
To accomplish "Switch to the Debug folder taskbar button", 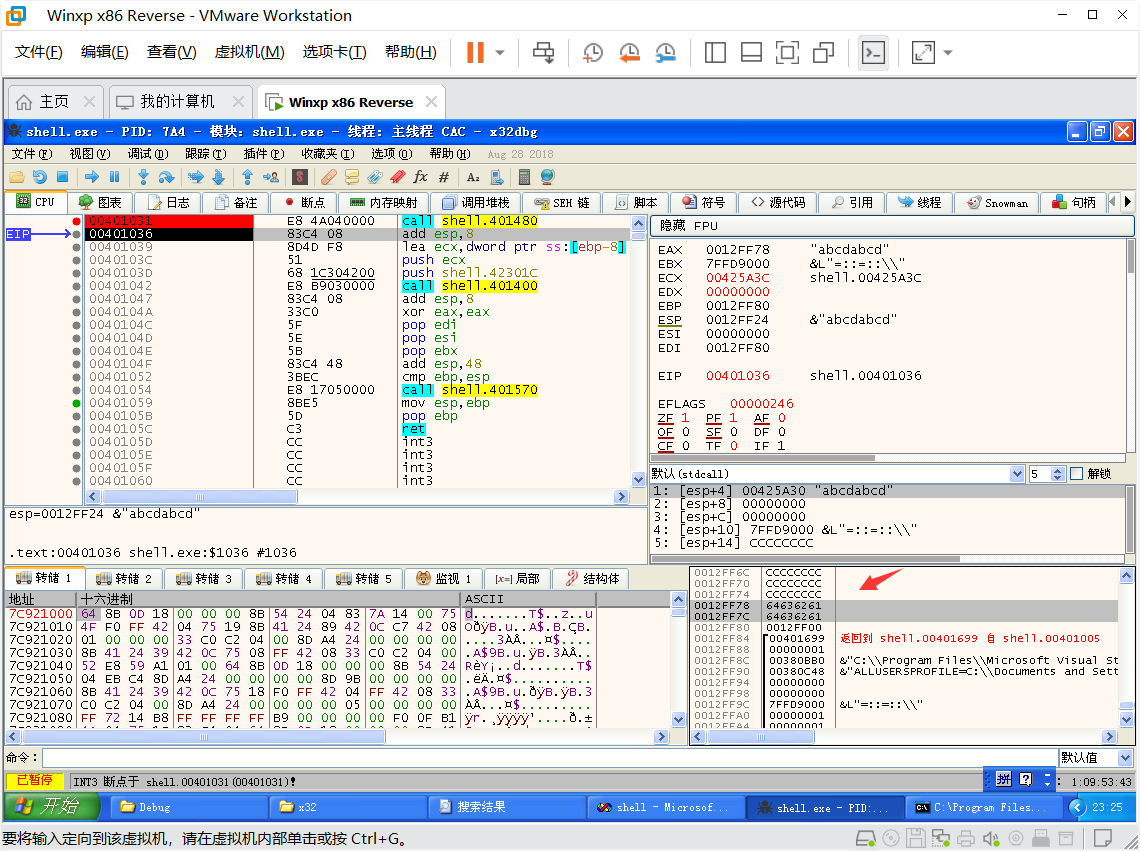I will [x=189, y=807].
